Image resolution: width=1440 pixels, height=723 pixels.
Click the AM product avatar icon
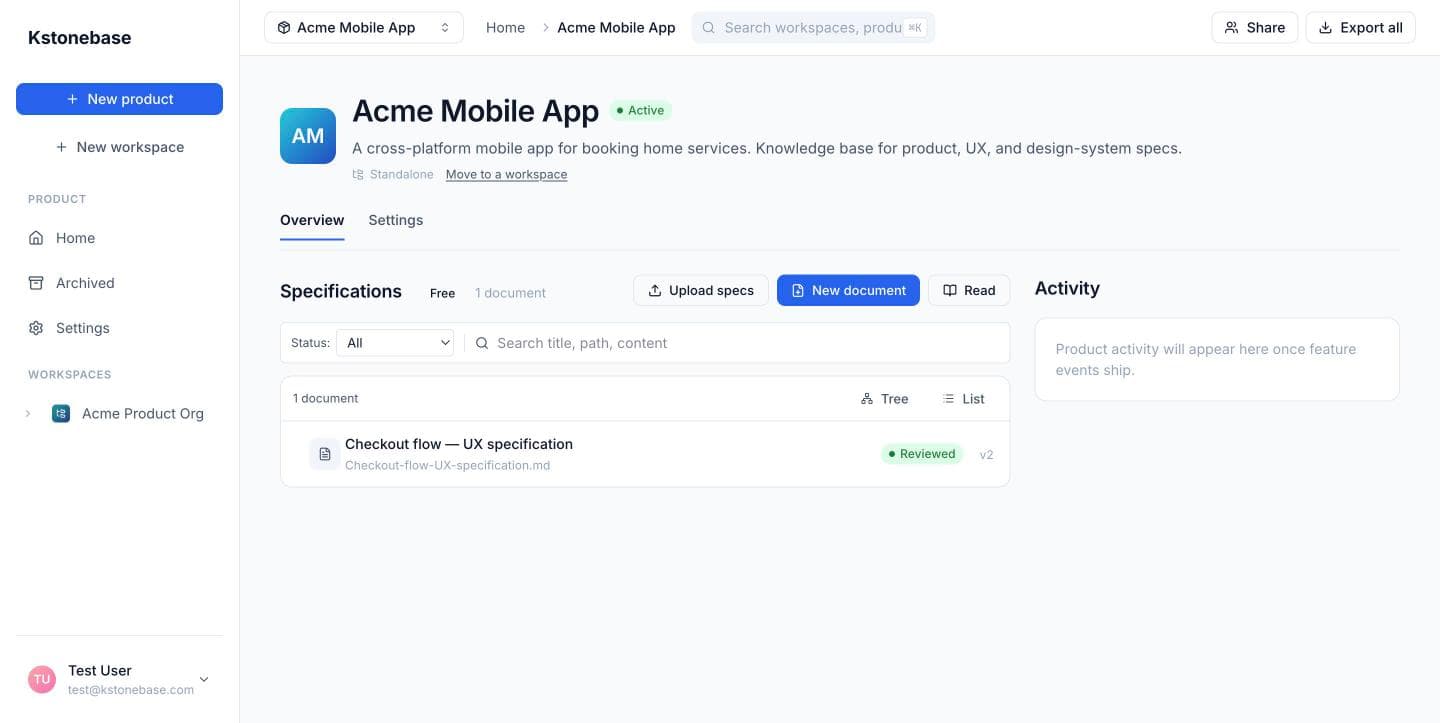click(x=308, y=136)
